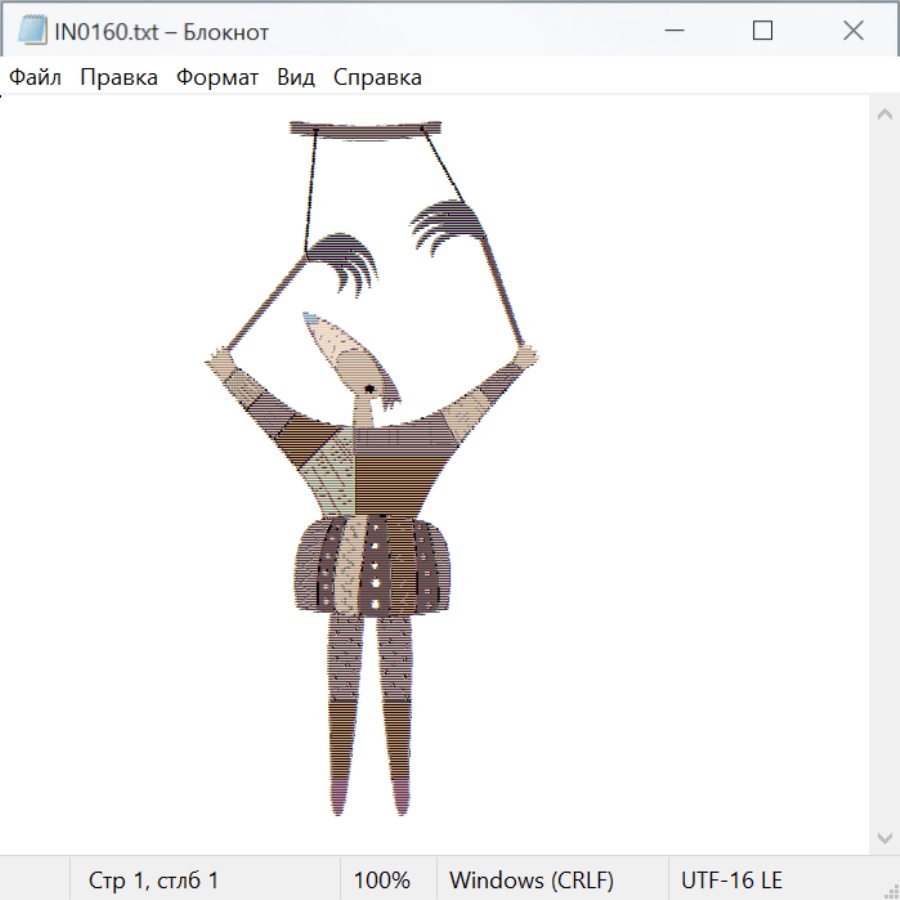The width and height of the screenshot is (900, 900).
Task: Open the Файл menu
Action: pos(35,78)
